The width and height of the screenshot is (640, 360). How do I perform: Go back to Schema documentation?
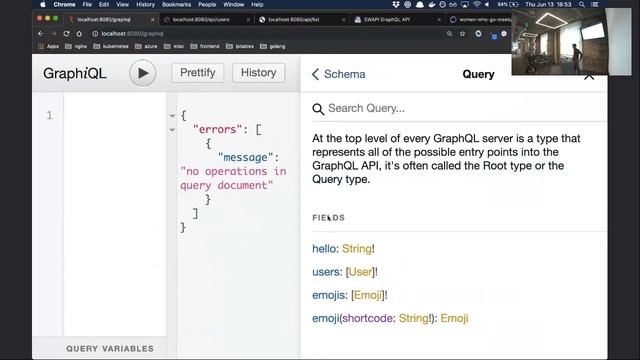[339, 74]
